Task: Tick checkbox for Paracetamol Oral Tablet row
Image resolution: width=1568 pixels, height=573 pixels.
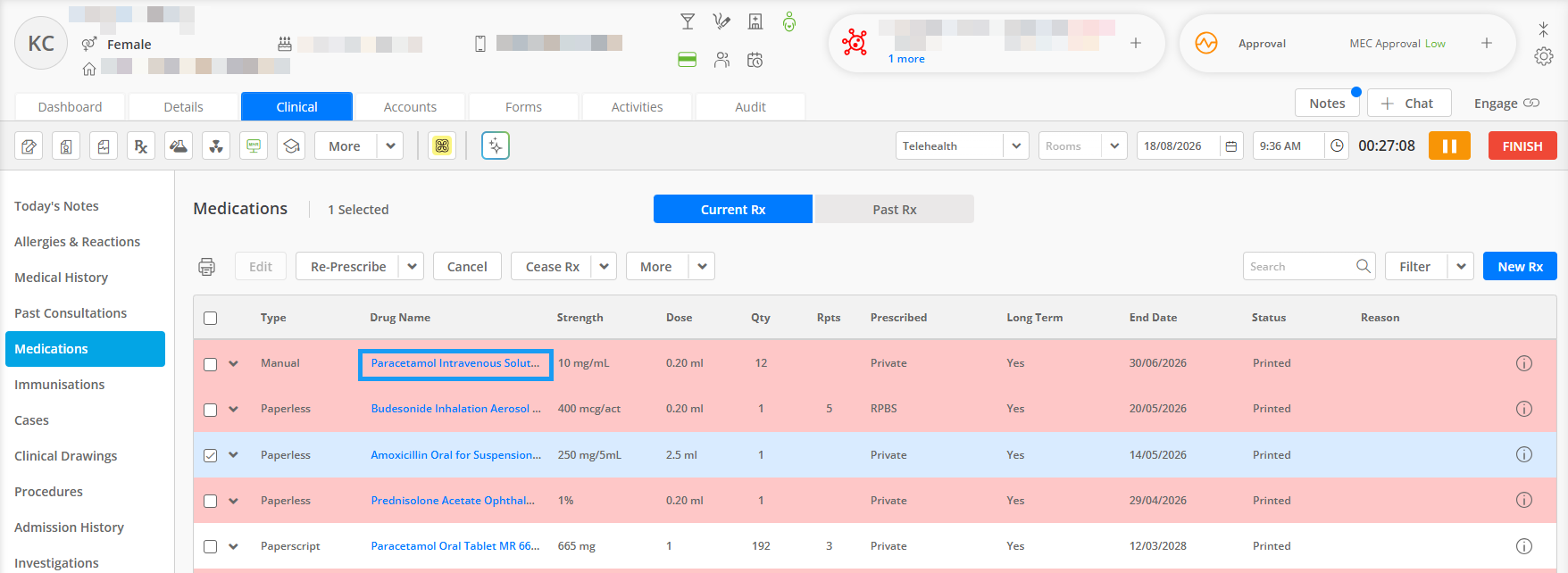Action: click(211, 546)
